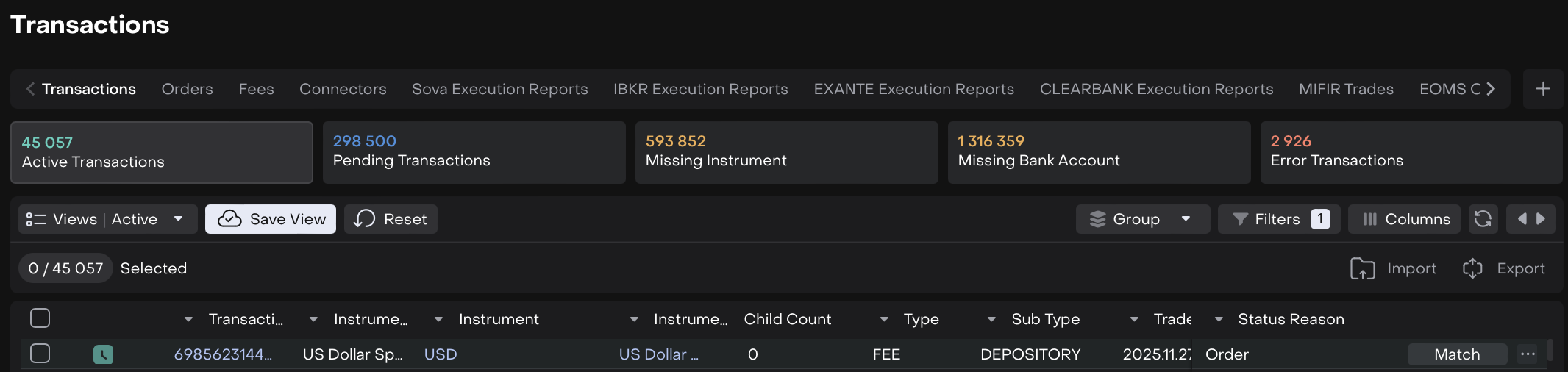Toggle the select-all header checkbox
The image size is (1568, 372).
40,318
